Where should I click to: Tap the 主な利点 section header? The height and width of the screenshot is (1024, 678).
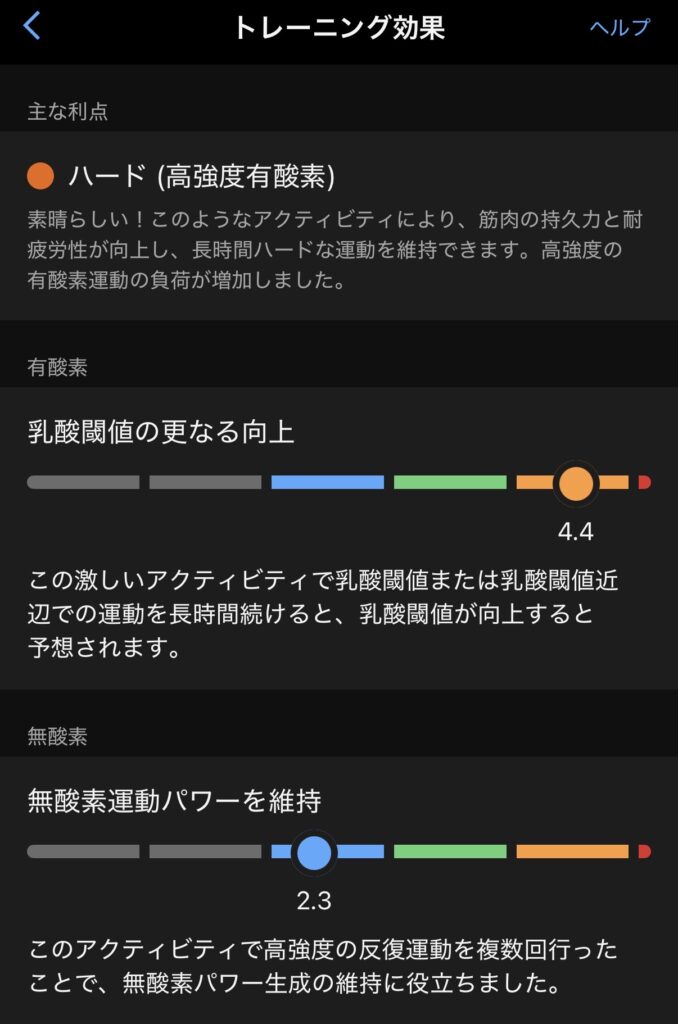point(68,111)
